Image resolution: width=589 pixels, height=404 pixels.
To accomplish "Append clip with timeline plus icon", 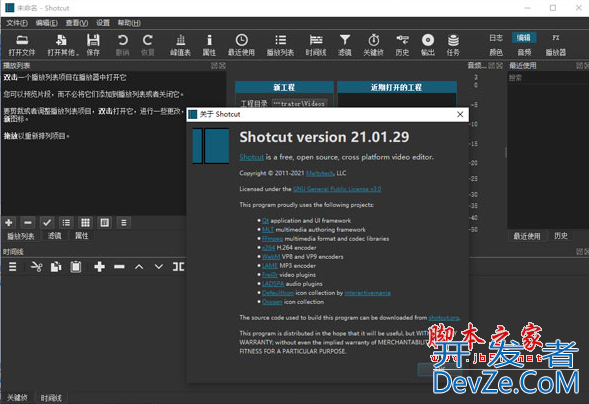I will click(x=100, y=267).
